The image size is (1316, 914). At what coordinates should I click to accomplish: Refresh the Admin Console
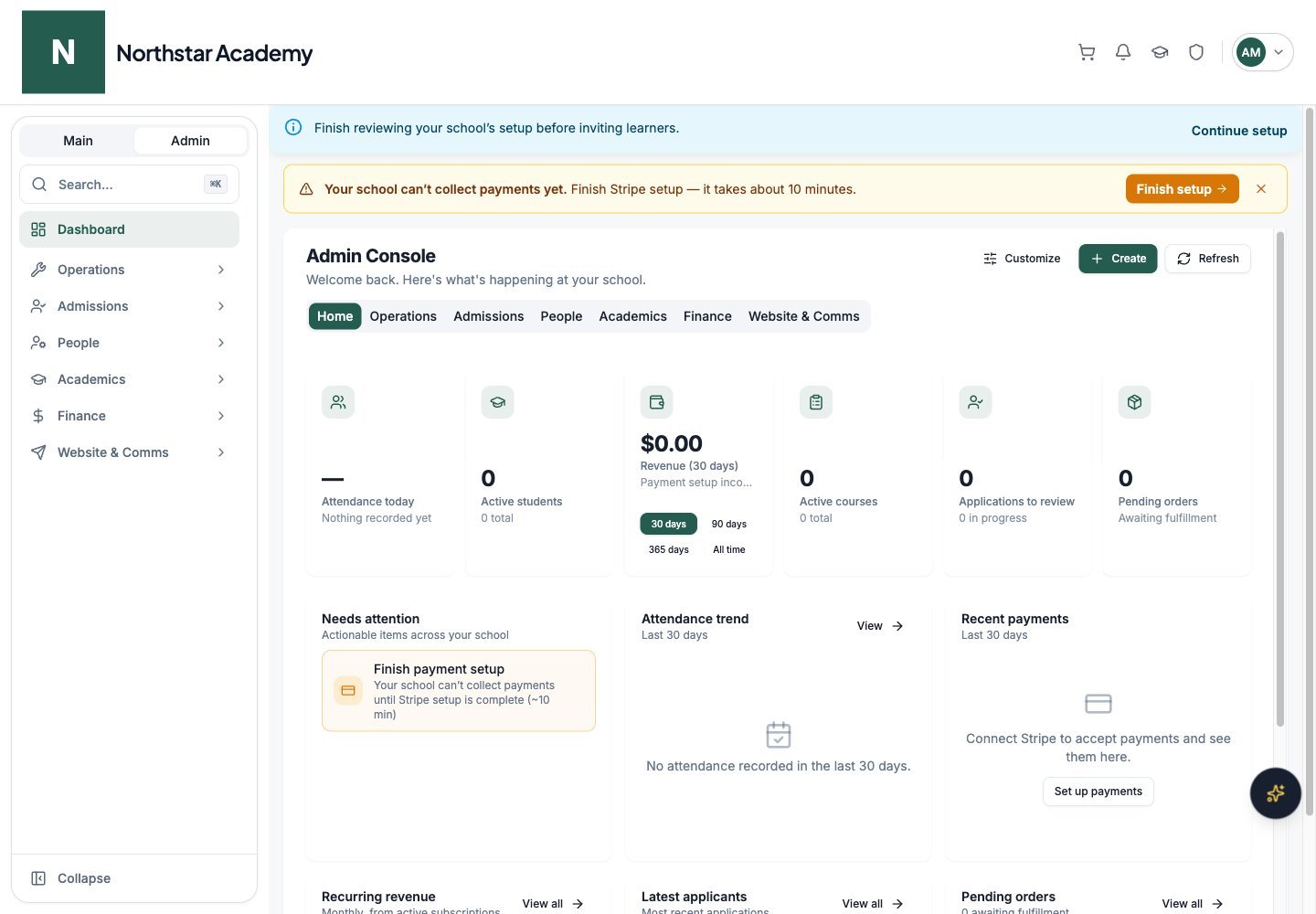tap(1207, 259)
